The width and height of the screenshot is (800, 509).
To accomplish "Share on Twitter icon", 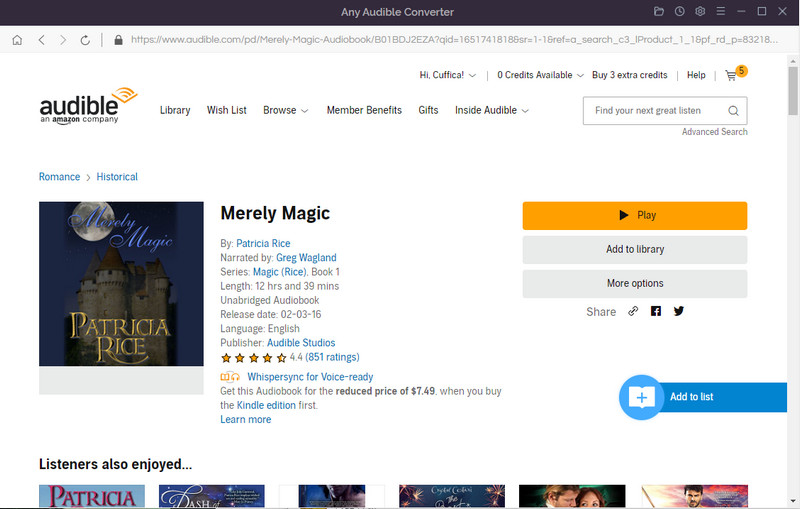I will [679, 311].
